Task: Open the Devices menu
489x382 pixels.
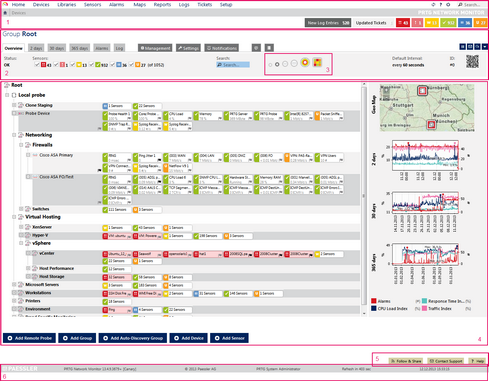Action: point(41,5)
